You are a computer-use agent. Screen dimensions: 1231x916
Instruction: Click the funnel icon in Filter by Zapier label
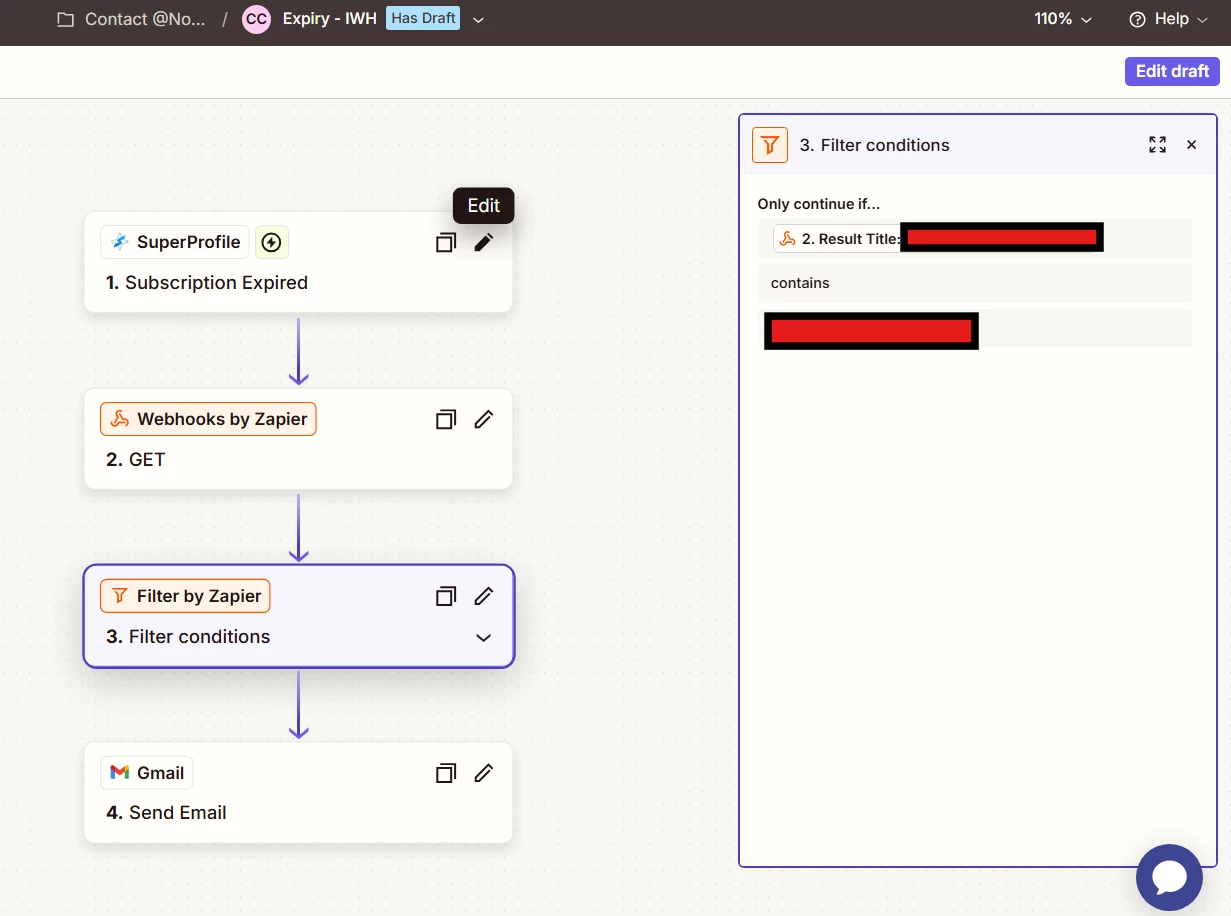click(x=119, y=596)
